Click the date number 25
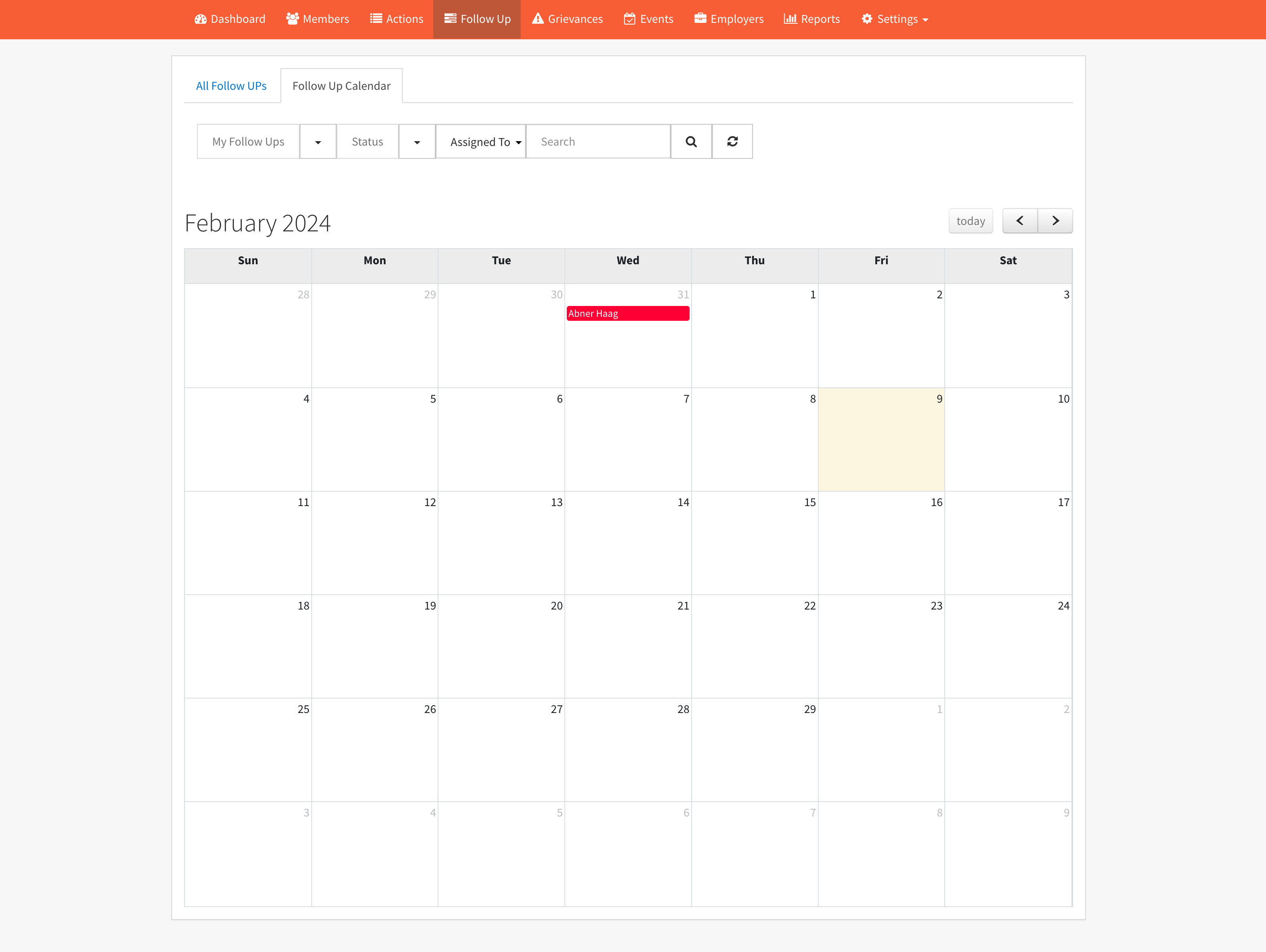Screen dimensions: 1266x952 coord(303,709)
